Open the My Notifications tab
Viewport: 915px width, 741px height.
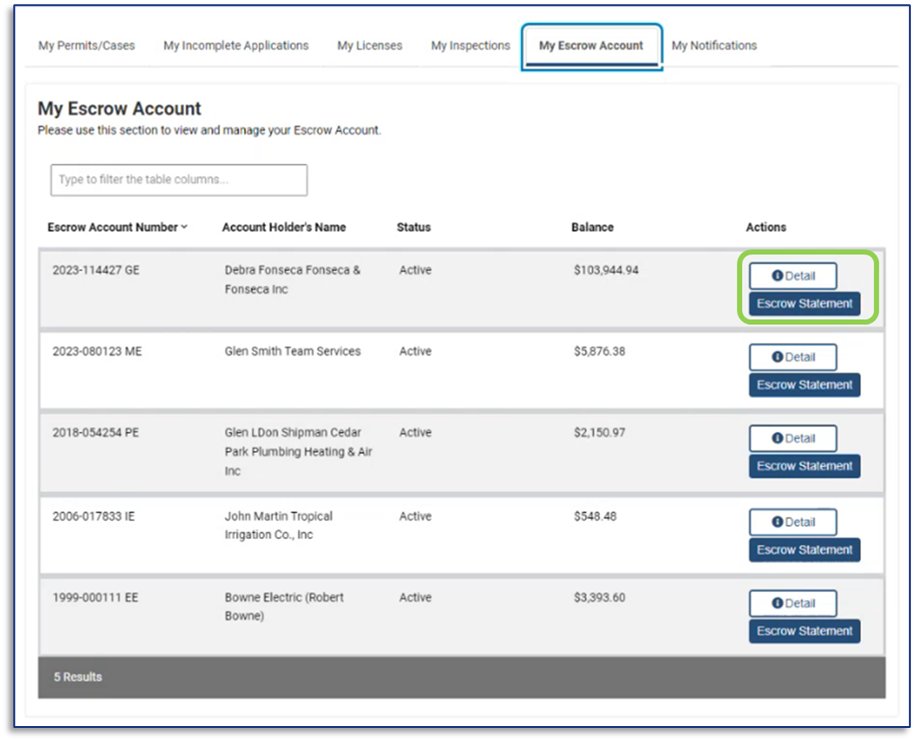click(x=714, y=45)
